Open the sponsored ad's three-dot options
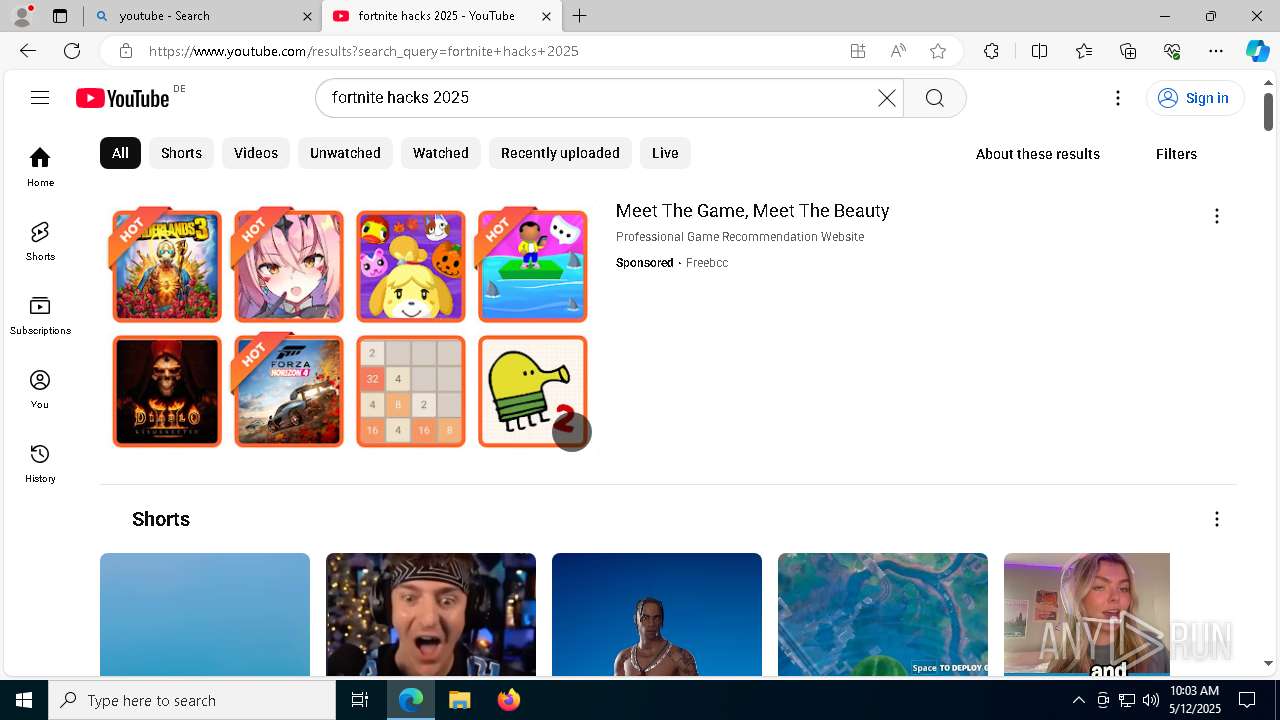Screen dimensions: 1280x720 (1216, 216)
